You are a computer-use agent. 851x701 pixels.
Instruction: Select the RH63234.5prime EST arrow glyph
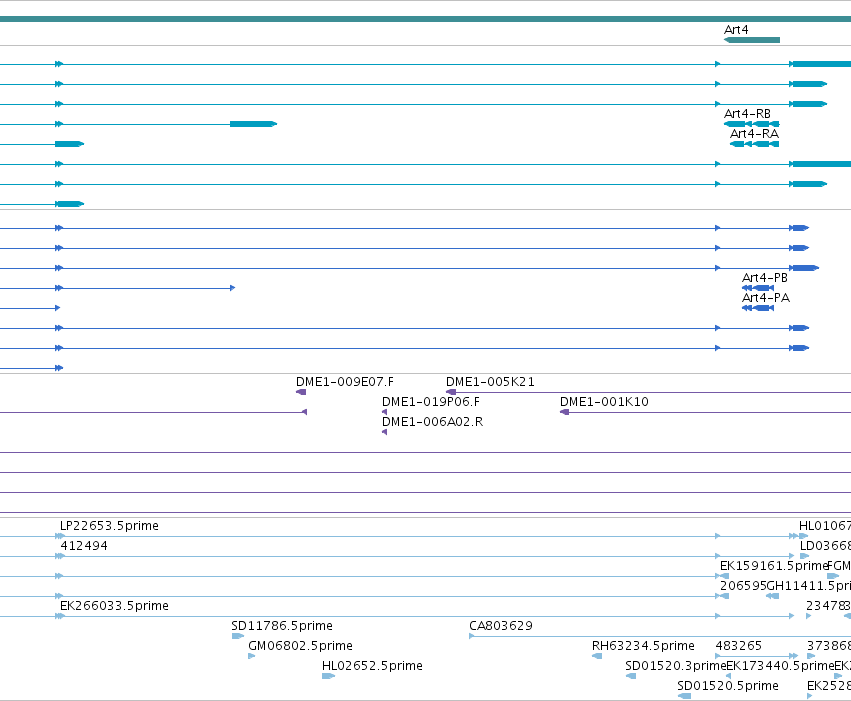(597, 656)
